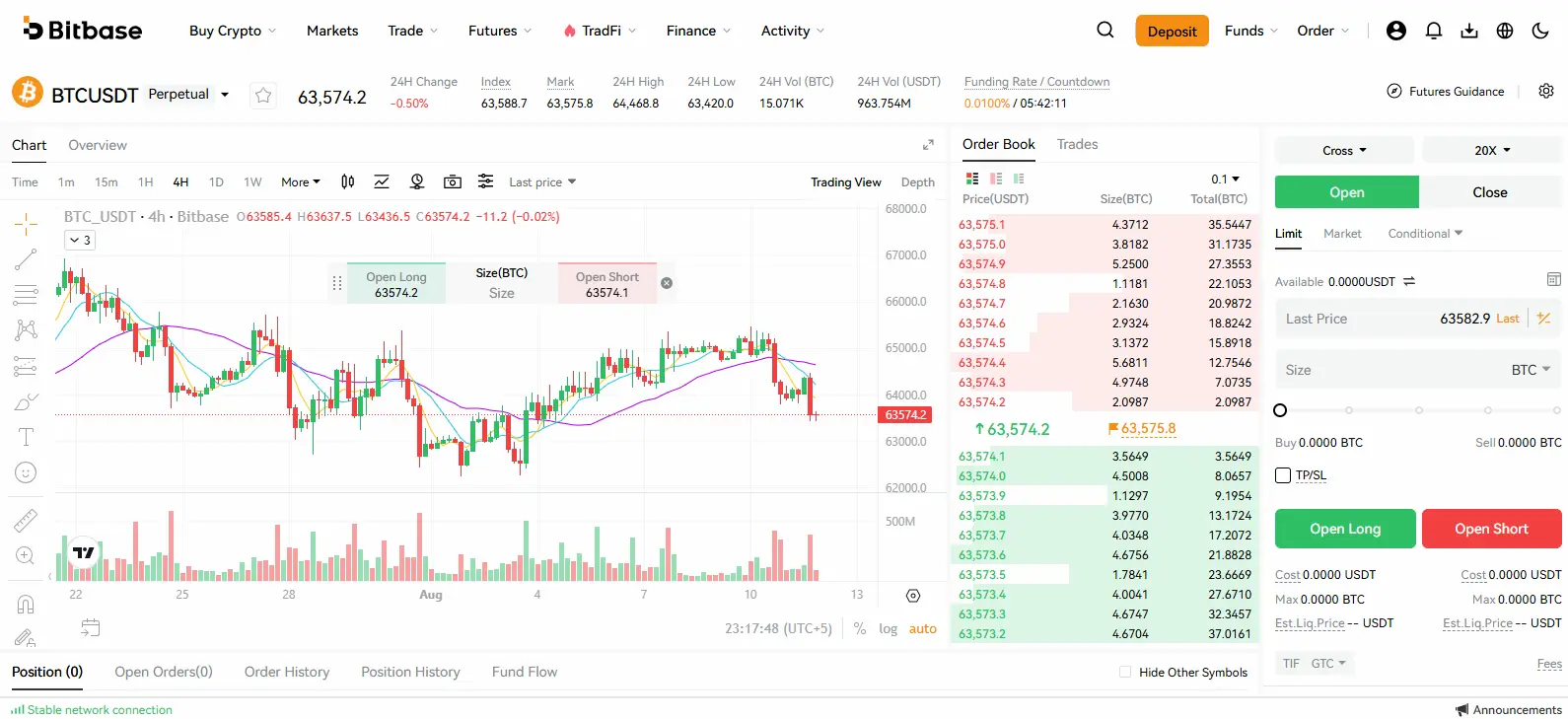Viewport: 1568px width, 719px height.
Task: Click the green Open Long button
Action: tap(1345, 529)
